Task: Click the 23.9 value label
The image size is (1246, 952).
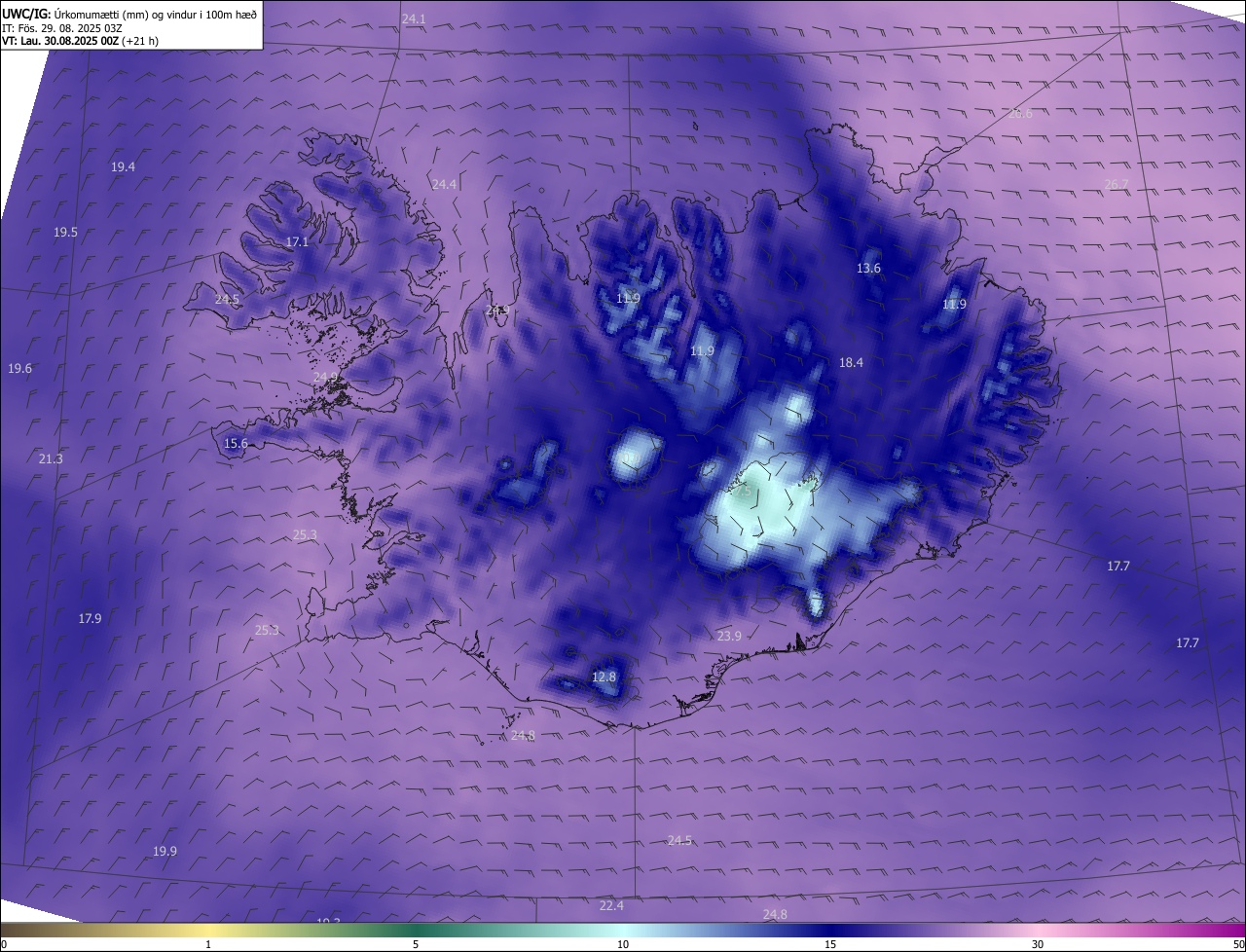Action: (729, 637)
